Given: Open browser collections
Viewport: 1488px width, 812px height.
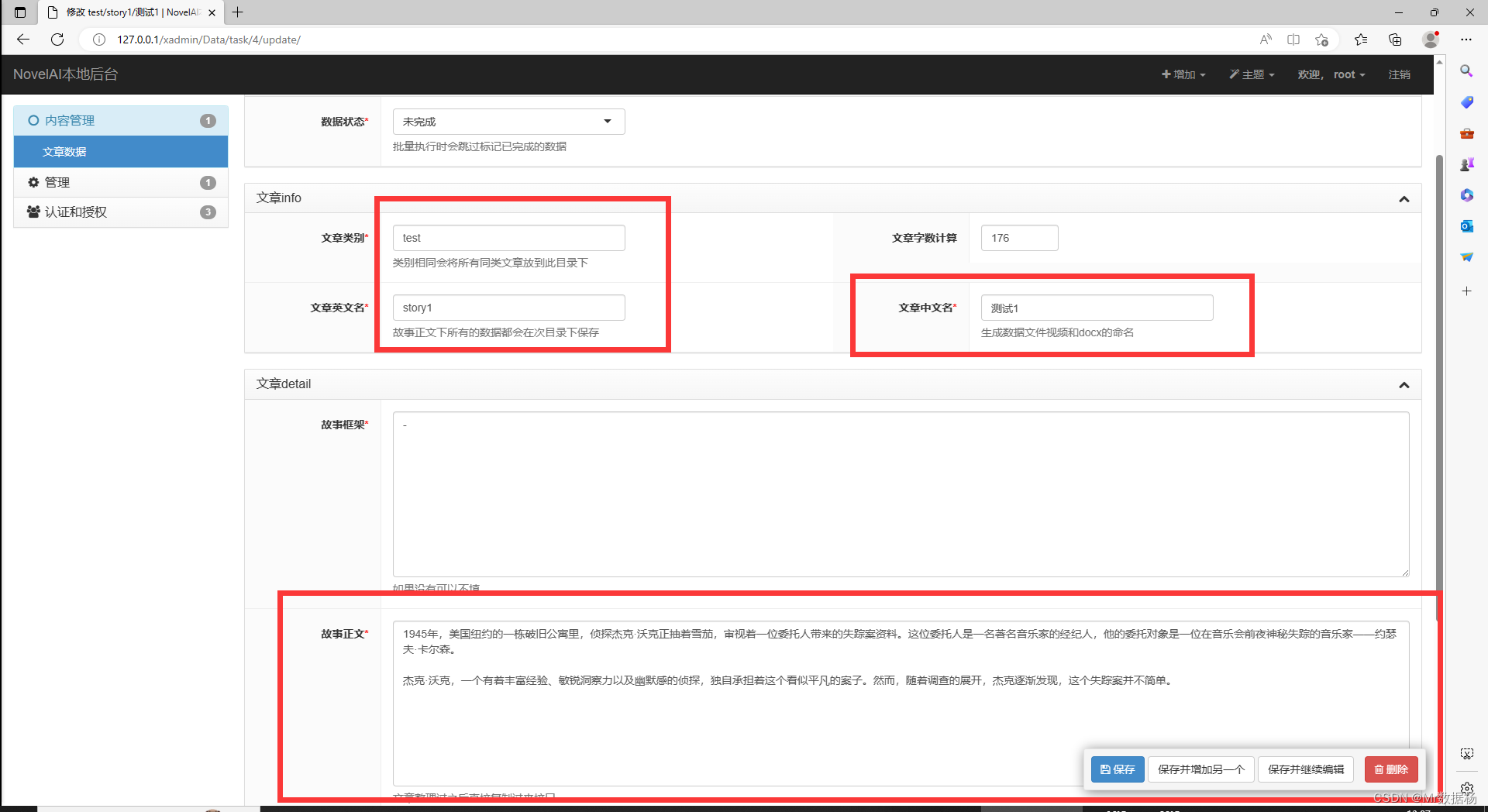Looking at the screenshot, I should 1395,40.
